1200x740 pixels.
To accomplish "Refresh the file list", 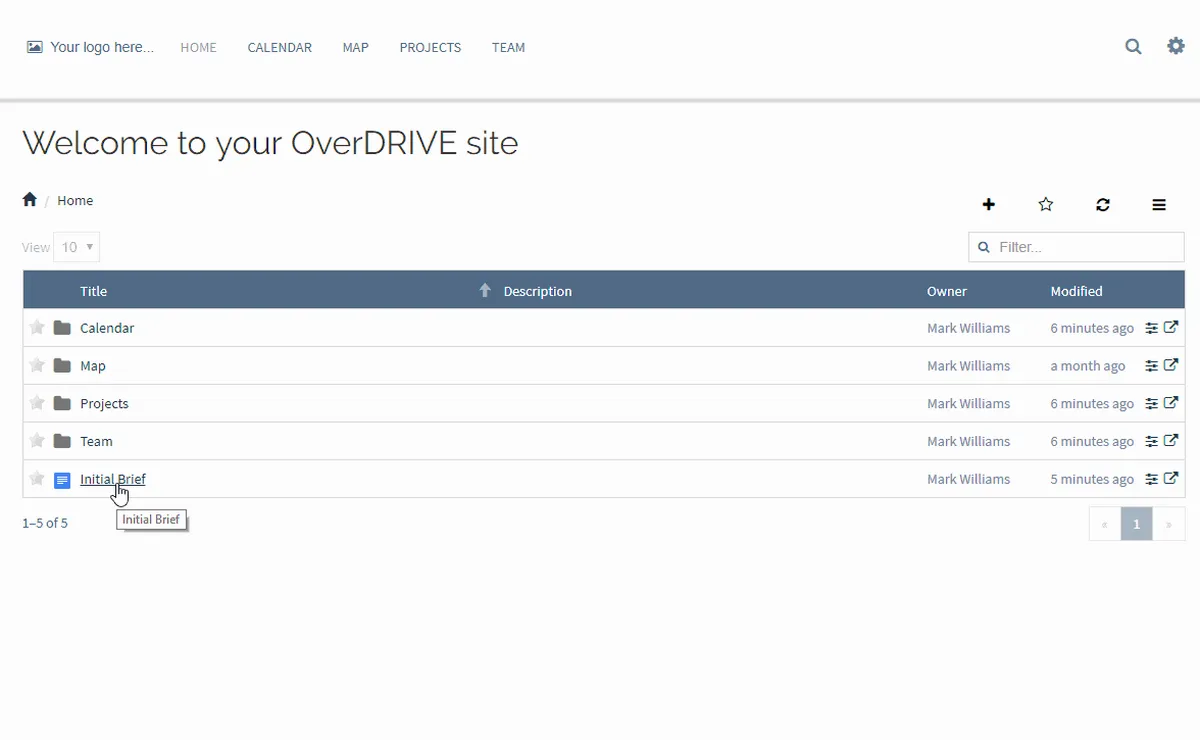I will coord(1103,204).
